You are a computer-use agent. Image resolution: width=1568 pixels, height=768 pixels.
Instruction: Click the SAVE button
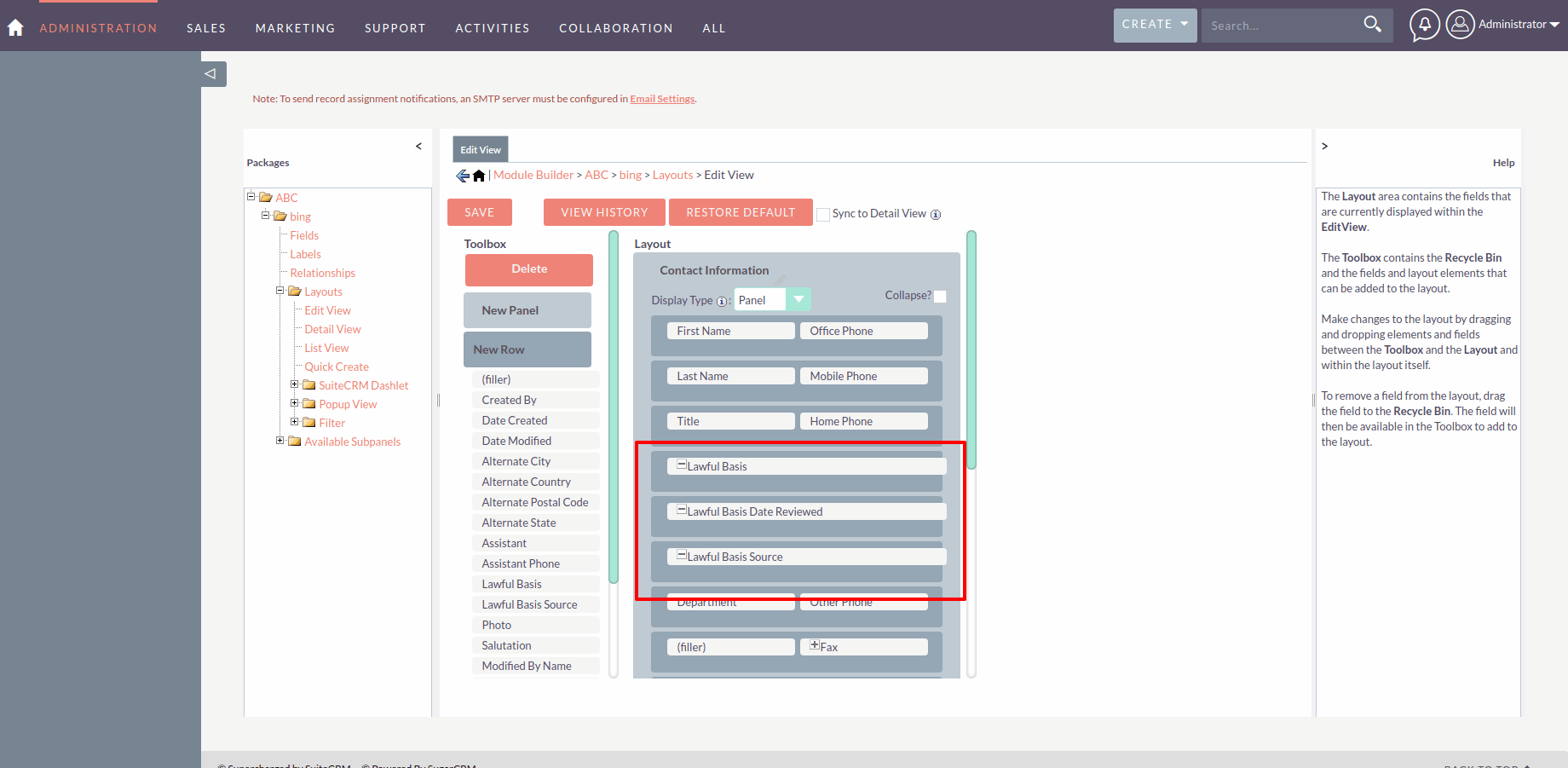[479, 212]
